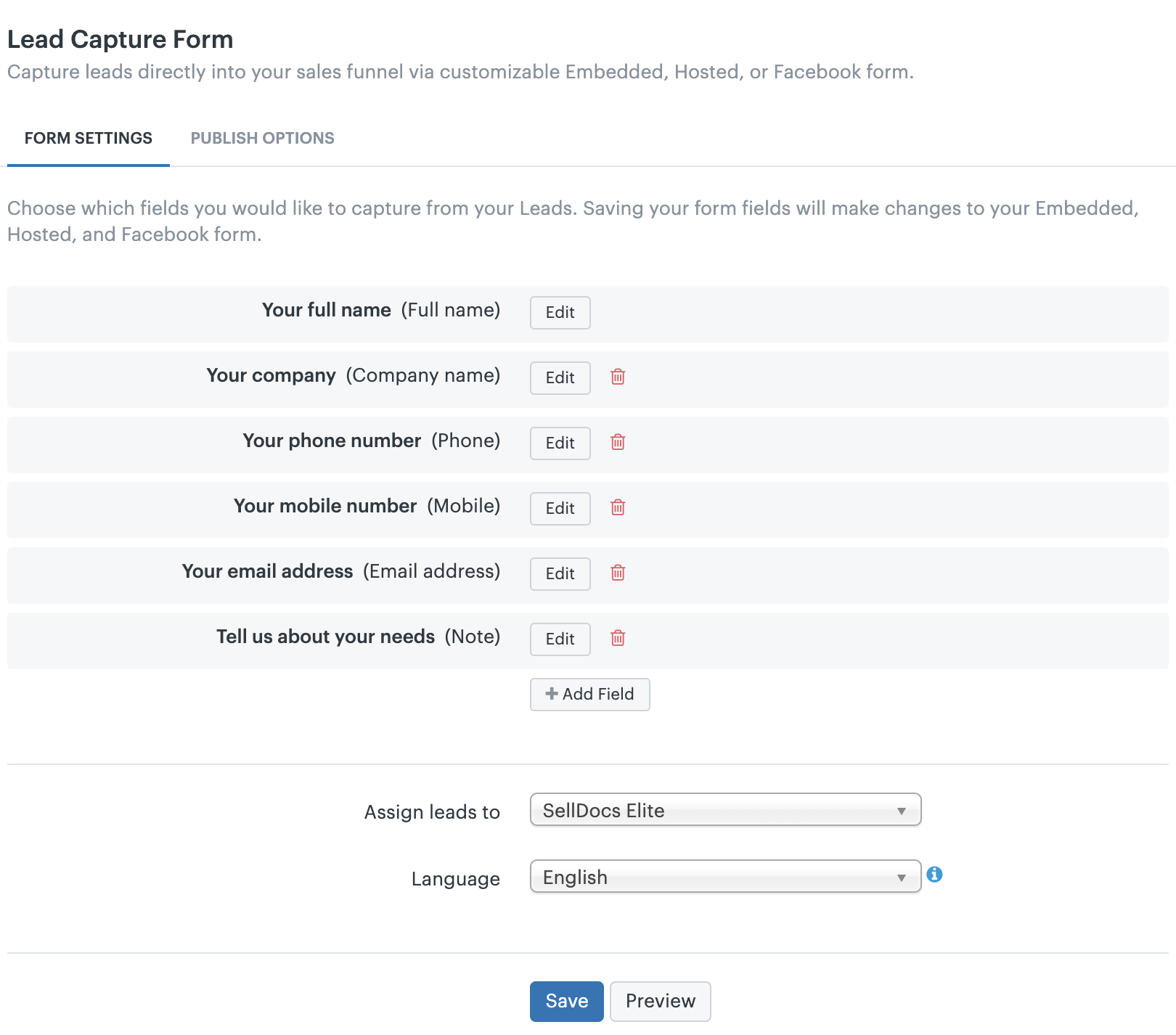The width and height of the screenshot is (1176, 1035).
Task: Edit the Your email address field
Action: 560,574
